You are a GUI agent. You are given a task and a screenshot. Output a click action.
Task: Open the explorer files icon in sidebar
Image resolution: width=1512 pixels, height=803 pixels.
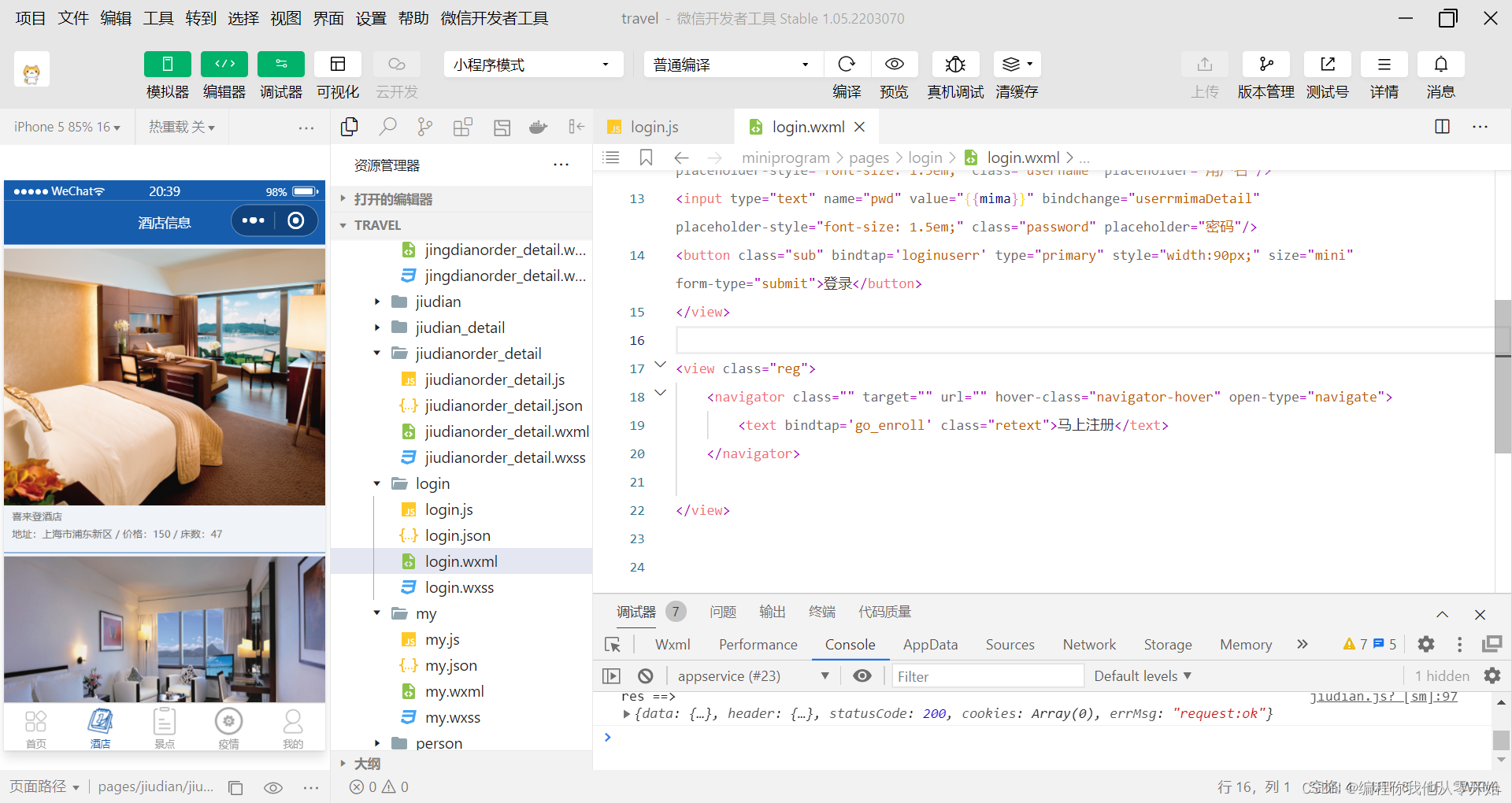pyautogui.click(x=350, y=127)
